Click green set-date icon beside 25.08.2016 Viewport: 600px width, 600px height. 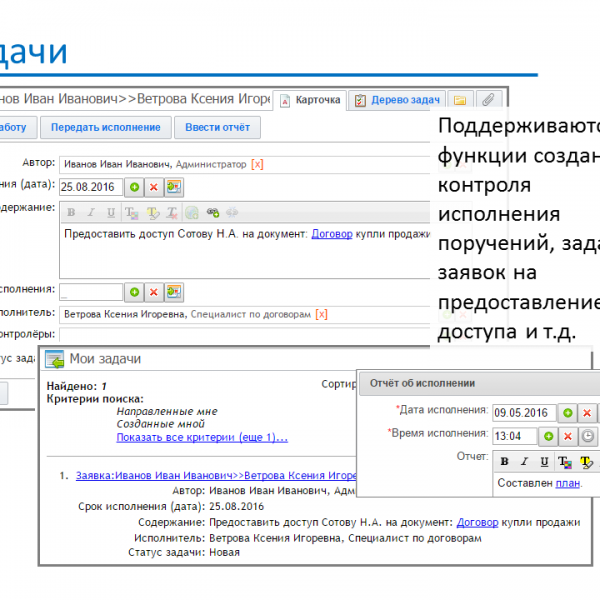[134, 187]
